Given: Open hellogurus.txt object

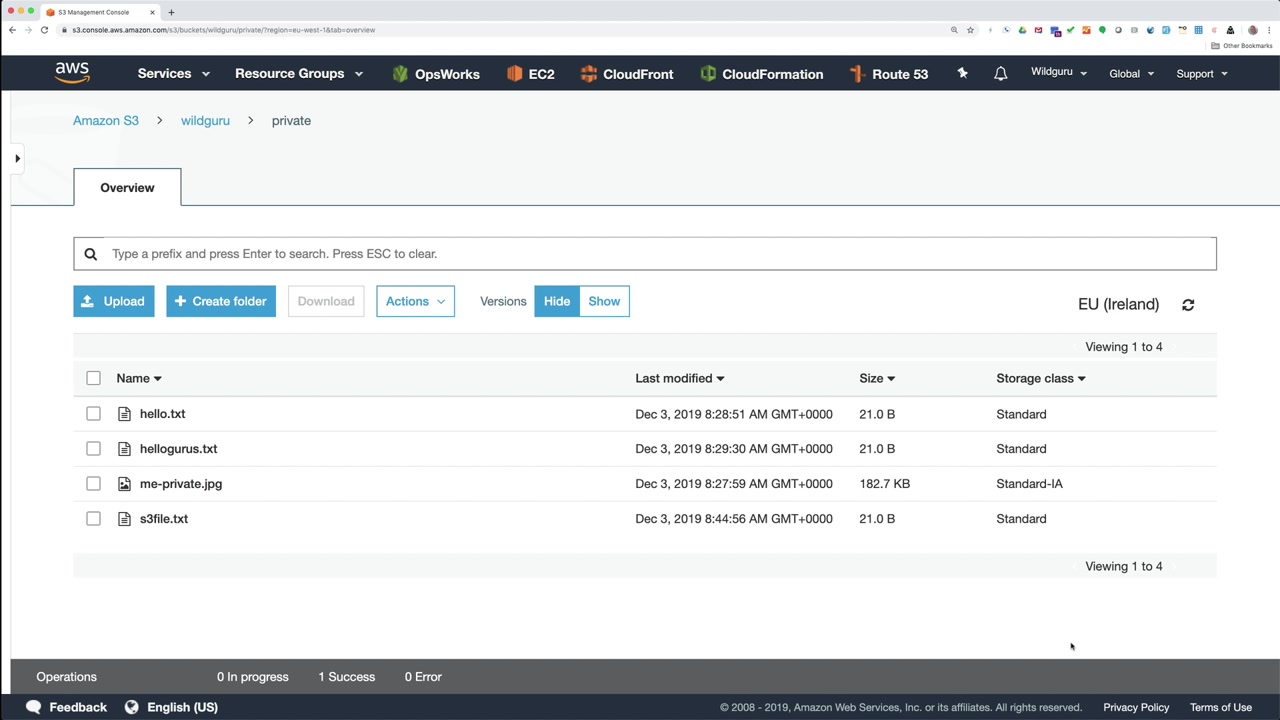Looking at the screenshot, I should 179,449.
